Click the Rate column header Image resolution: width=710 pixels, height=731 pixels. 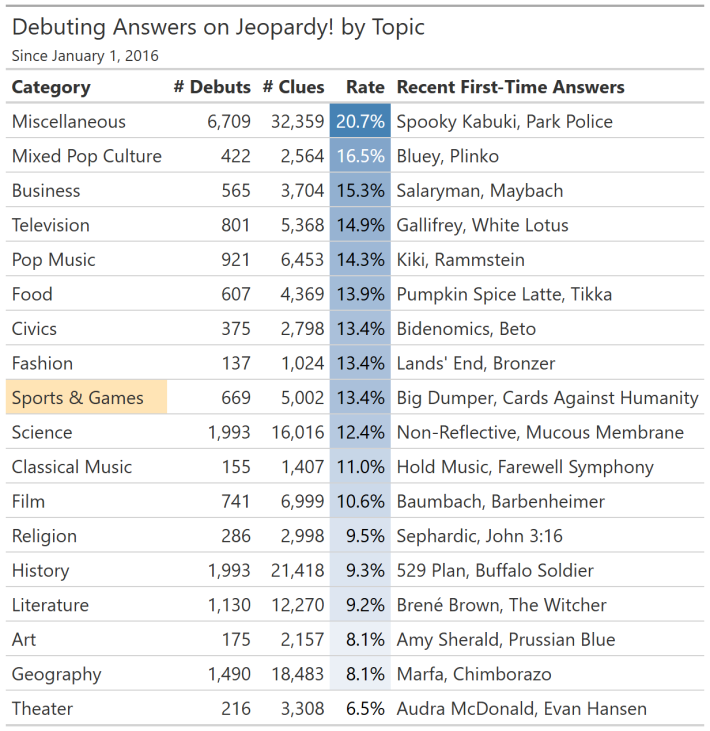[x=365, y=87]
